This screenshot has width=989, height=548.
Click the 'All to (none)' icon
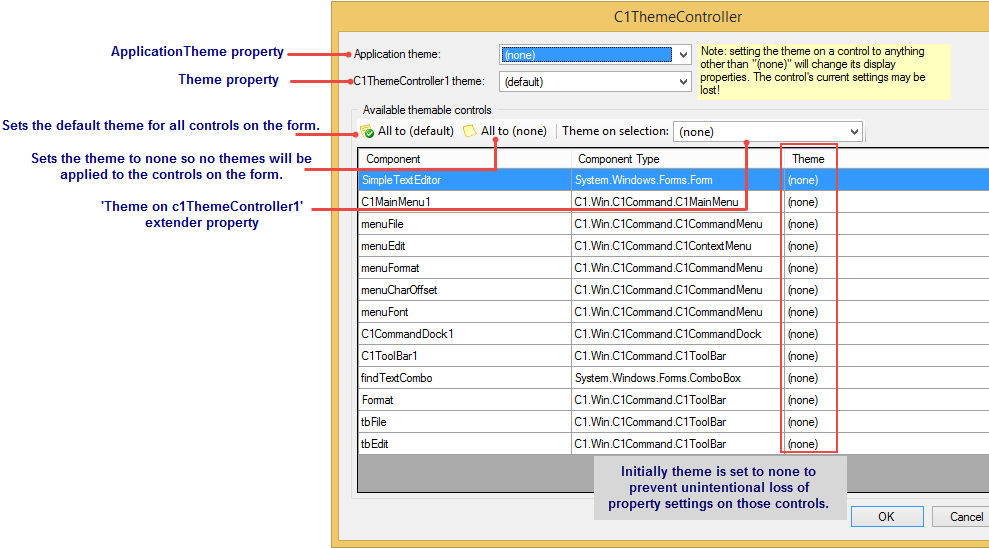click(x=470, y=131)
